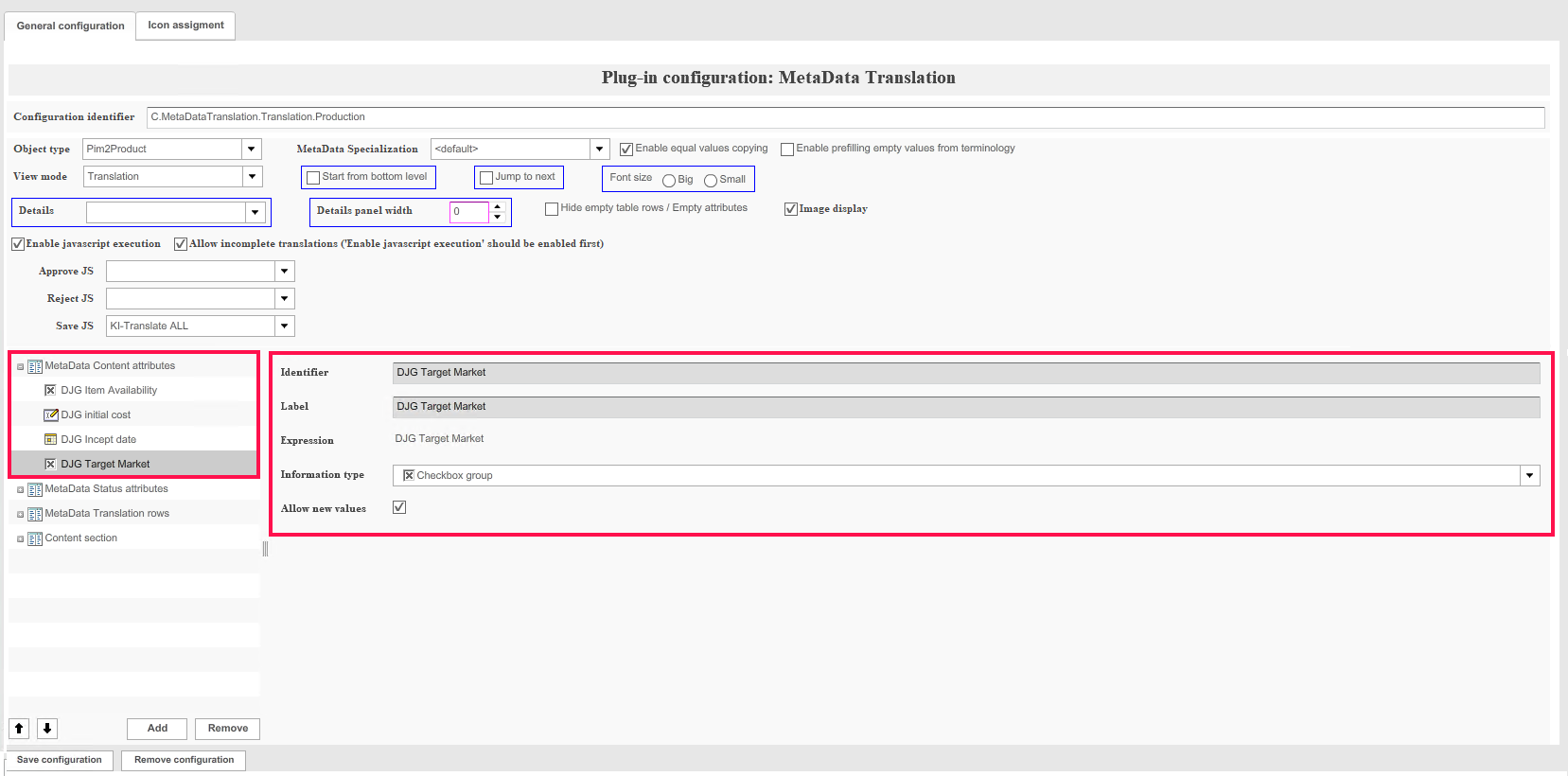
Task: Open MetaData Specialization dropdown
Action: point(599,149)
